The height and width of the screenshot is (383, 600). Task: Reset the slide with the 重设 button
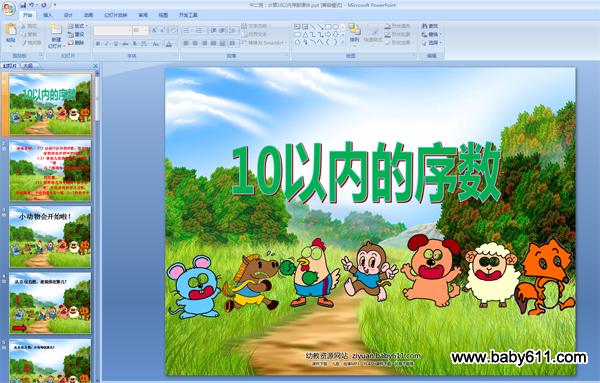(76, 34)
